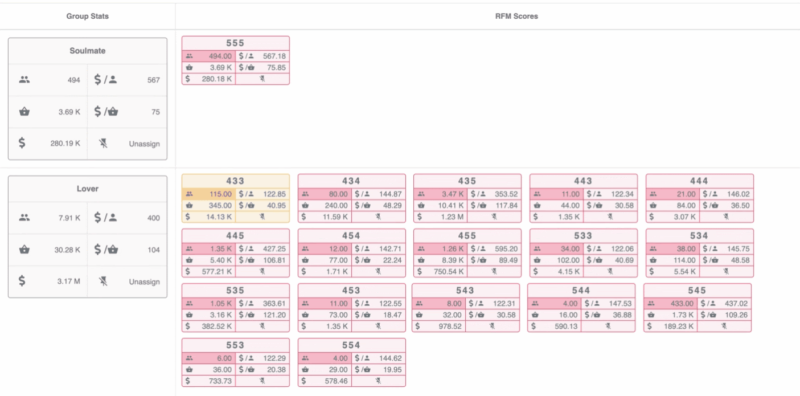Click the dollar icon in Soulmate panel
This screenshot has height=396, width=800.
click(x=22, y=143)
